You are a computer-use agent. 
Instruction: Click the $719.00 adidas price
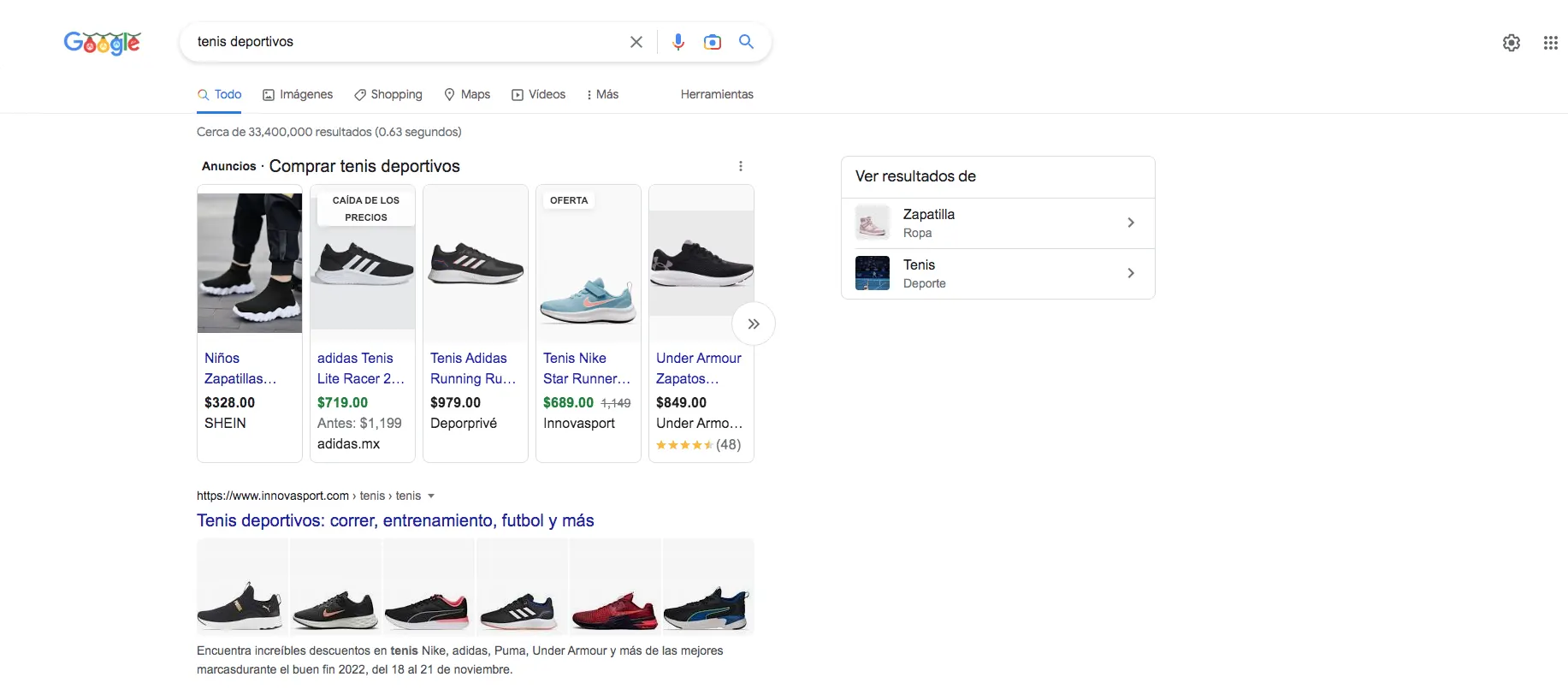(342, 402)
